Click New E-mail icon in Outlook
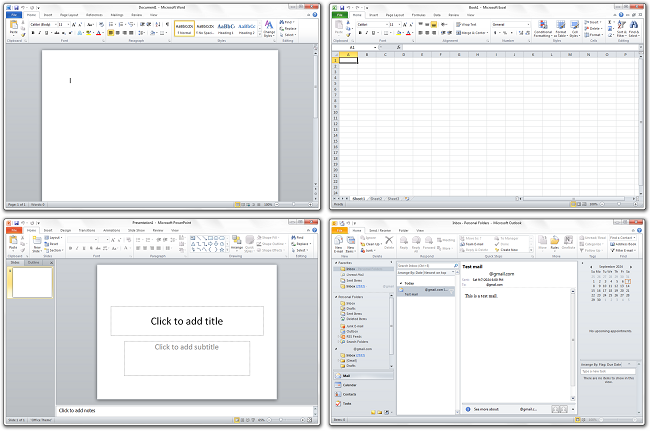Screen dimensions: 650x431 click(338, 244)
